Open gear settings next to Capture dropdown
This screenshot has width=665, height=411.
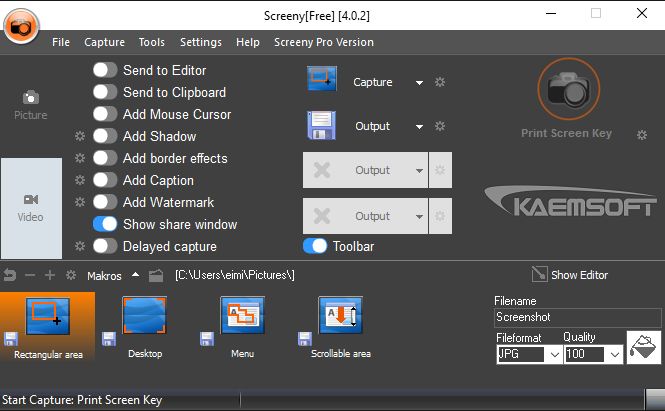pyautogui.click(x=440, y=82)
